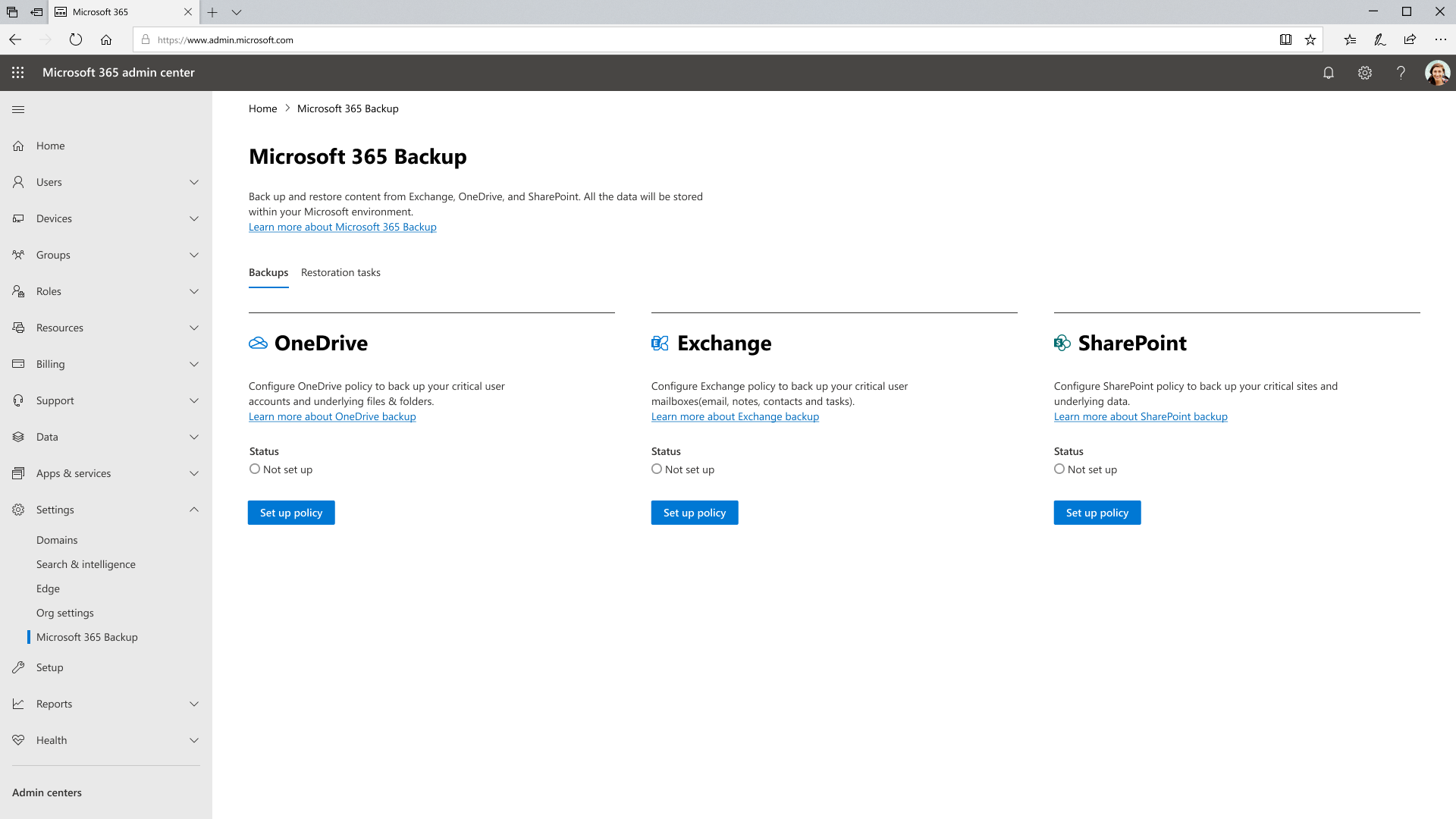Open the Billing section via its card icon

[x=18, y=364]
